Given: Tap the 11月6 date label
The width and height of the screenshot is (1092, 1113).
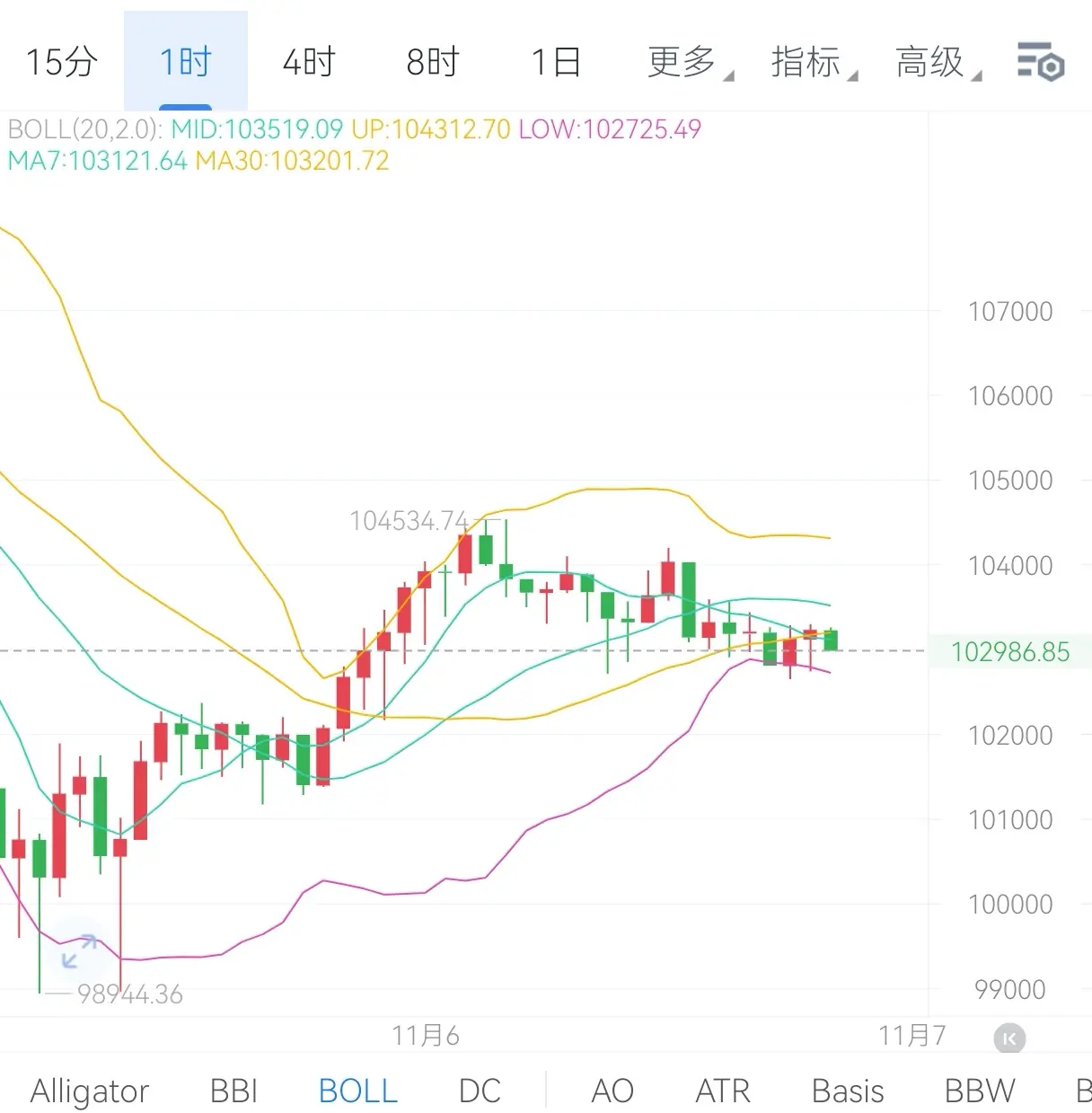Looking at the screenshot, I should pyautogui.click(x=426, y=1036).
